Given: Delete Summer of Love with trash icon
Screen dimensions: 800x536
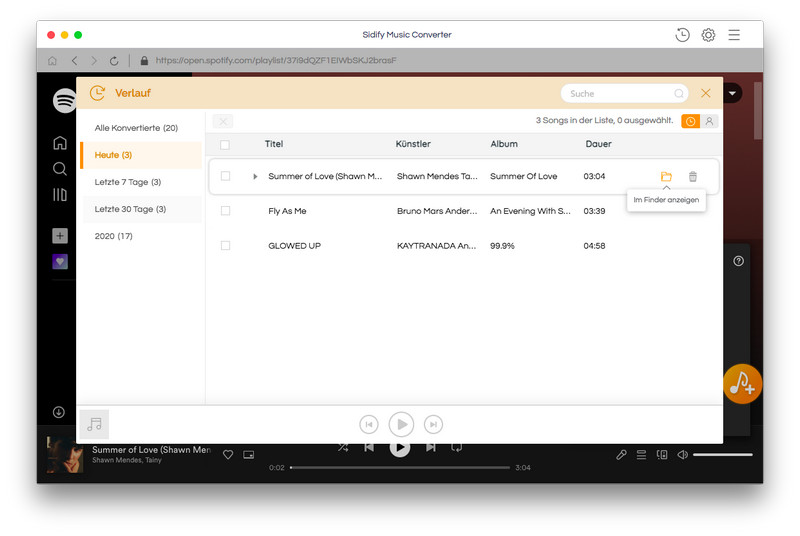Looking at the screenshot, I should [x=692, y=176].
